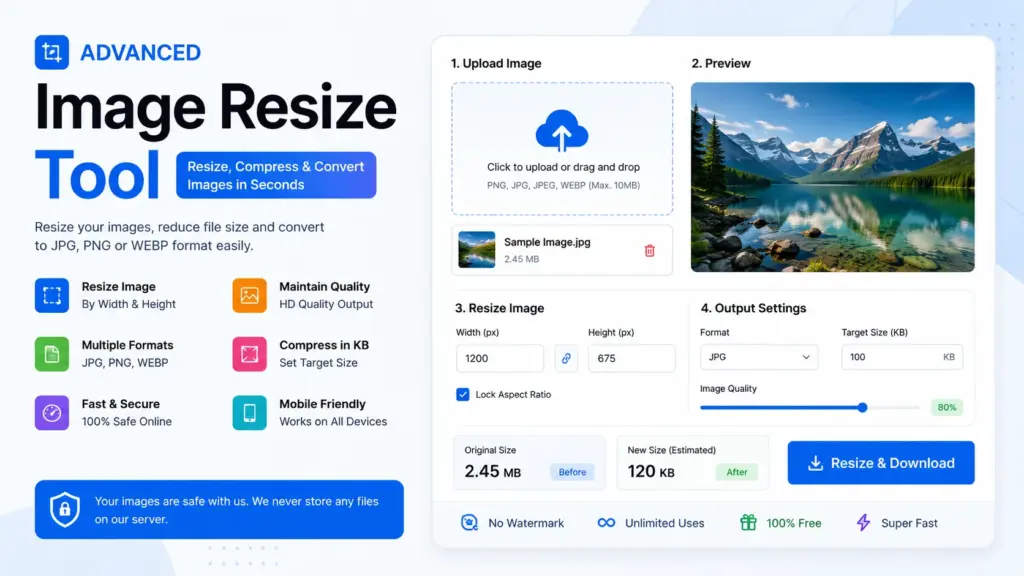Click the Super Fast lightning icon
This screenshot has height=576, width=1024.
point(863,522)
